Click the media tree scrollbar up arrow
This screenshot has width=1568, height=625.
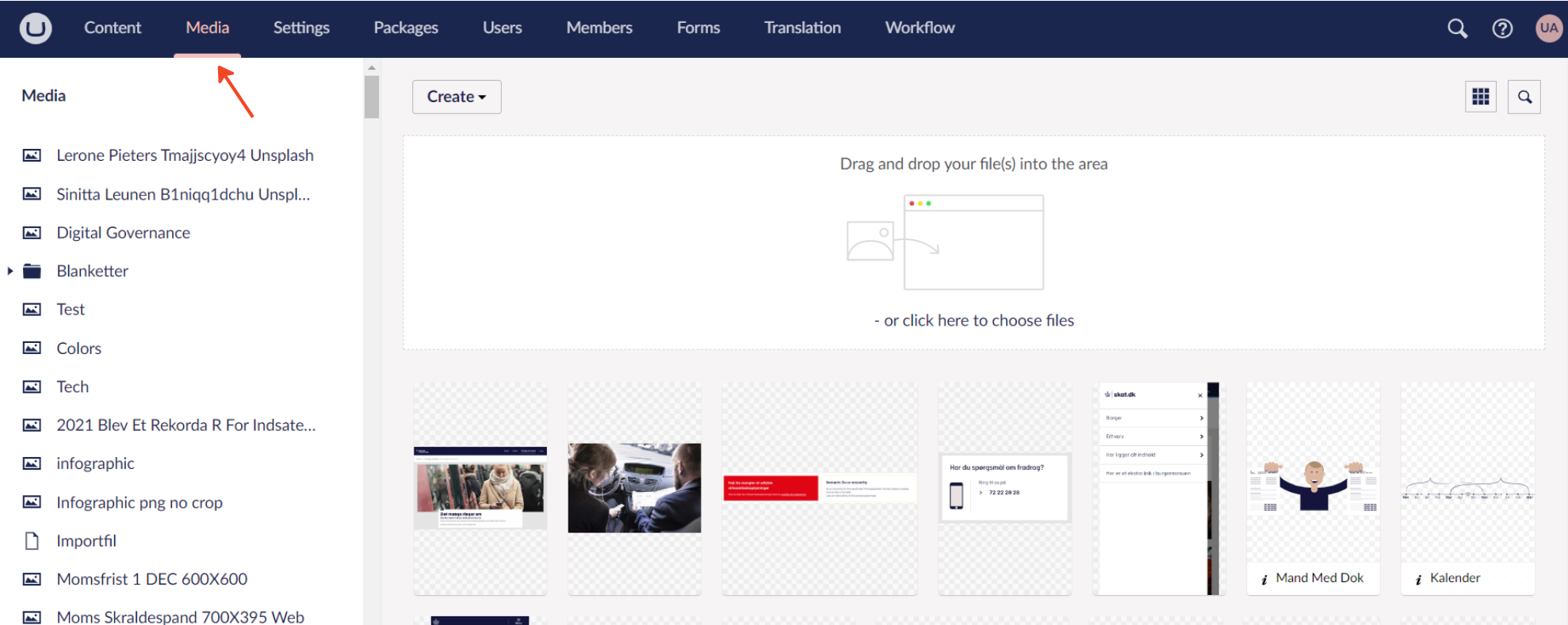371,68
